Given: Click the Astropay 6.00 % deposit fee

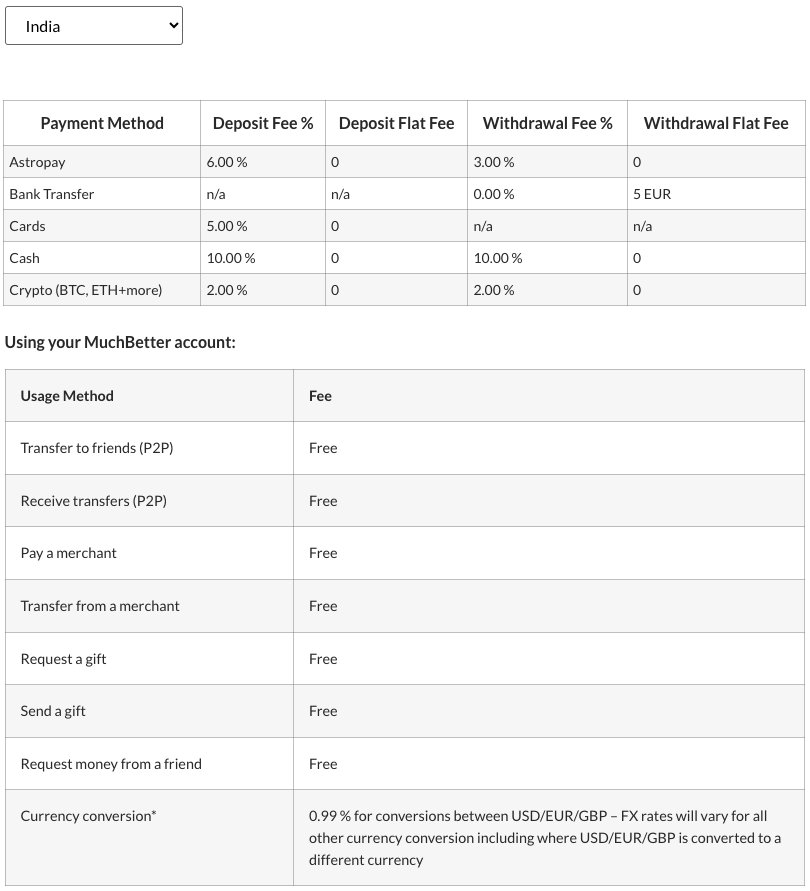Looking at the screenshot, I should [227, 162].
